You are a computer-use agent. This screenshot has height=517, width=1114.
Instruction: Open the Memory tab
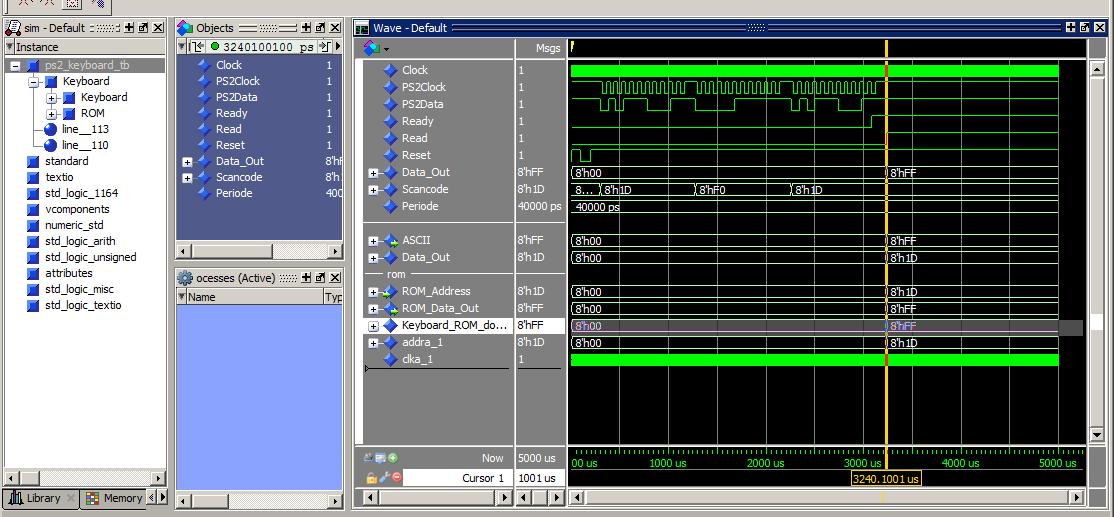114,498
